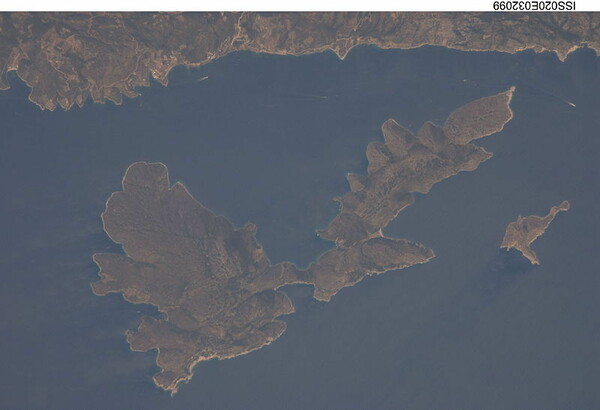Click the small boat wake near the mainland

pos(202,78)
